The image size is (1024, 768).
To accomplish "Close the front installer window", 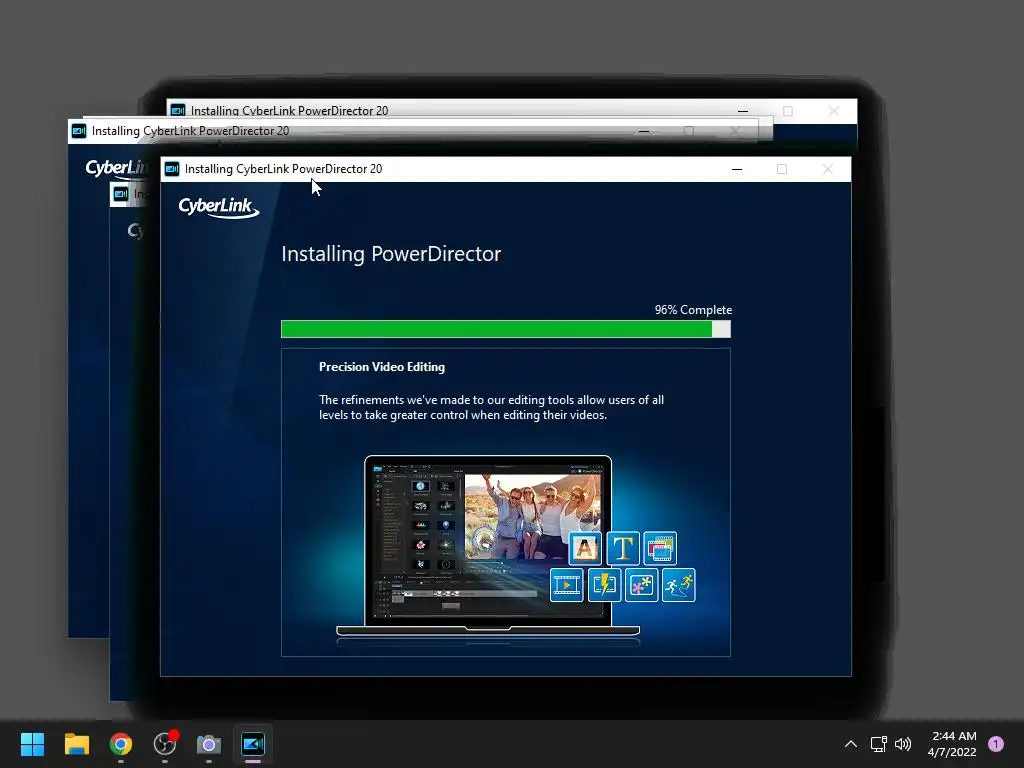I will 827,169.
